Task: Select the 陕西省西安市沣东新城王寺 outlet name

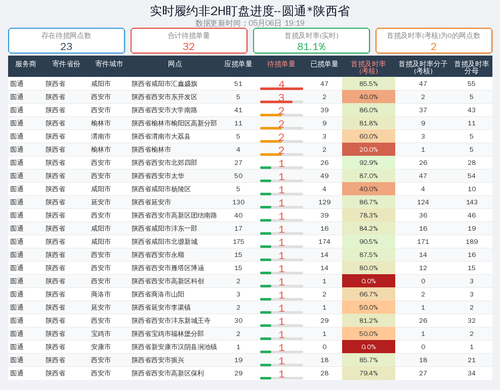Action: [171, 321]
